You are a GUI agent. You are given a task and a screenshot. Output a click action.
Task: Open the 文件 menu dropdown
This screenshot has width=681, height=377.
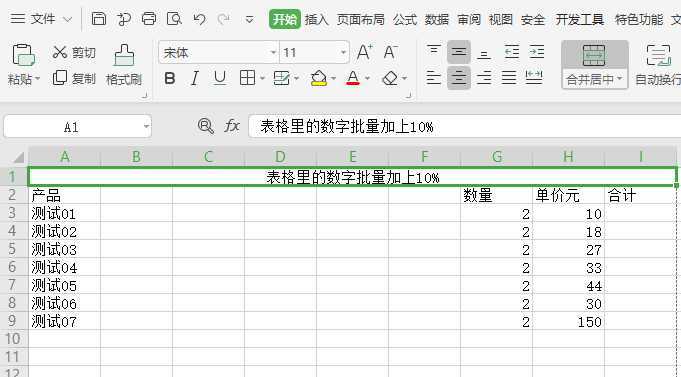pyautogui.click(x=41, y=19)
